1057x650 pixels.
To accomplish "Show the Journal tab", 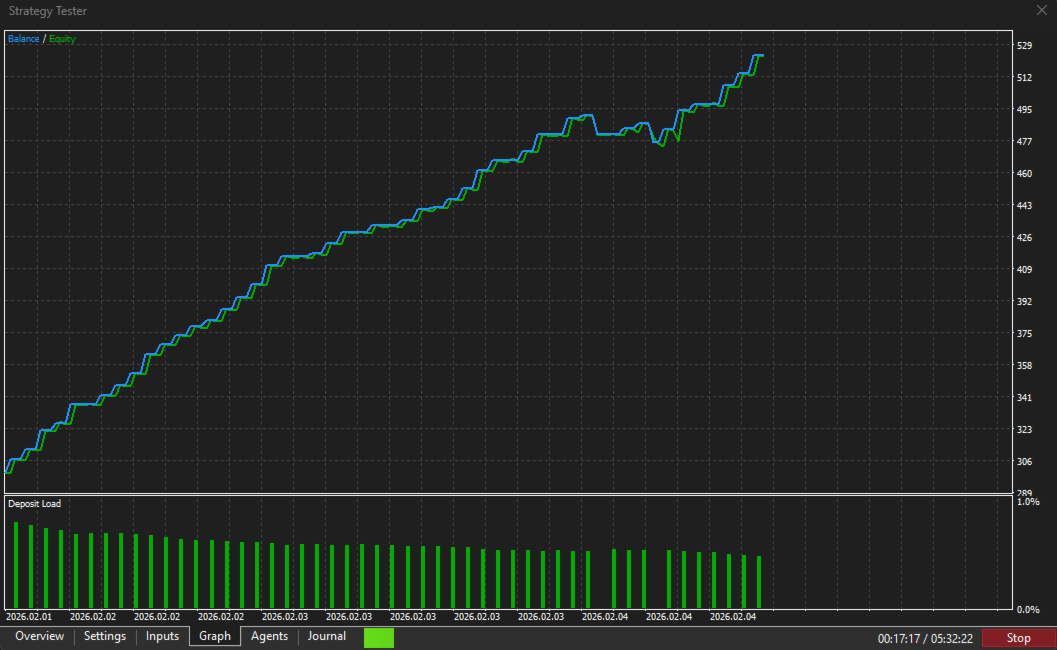I will coord(326,637).
